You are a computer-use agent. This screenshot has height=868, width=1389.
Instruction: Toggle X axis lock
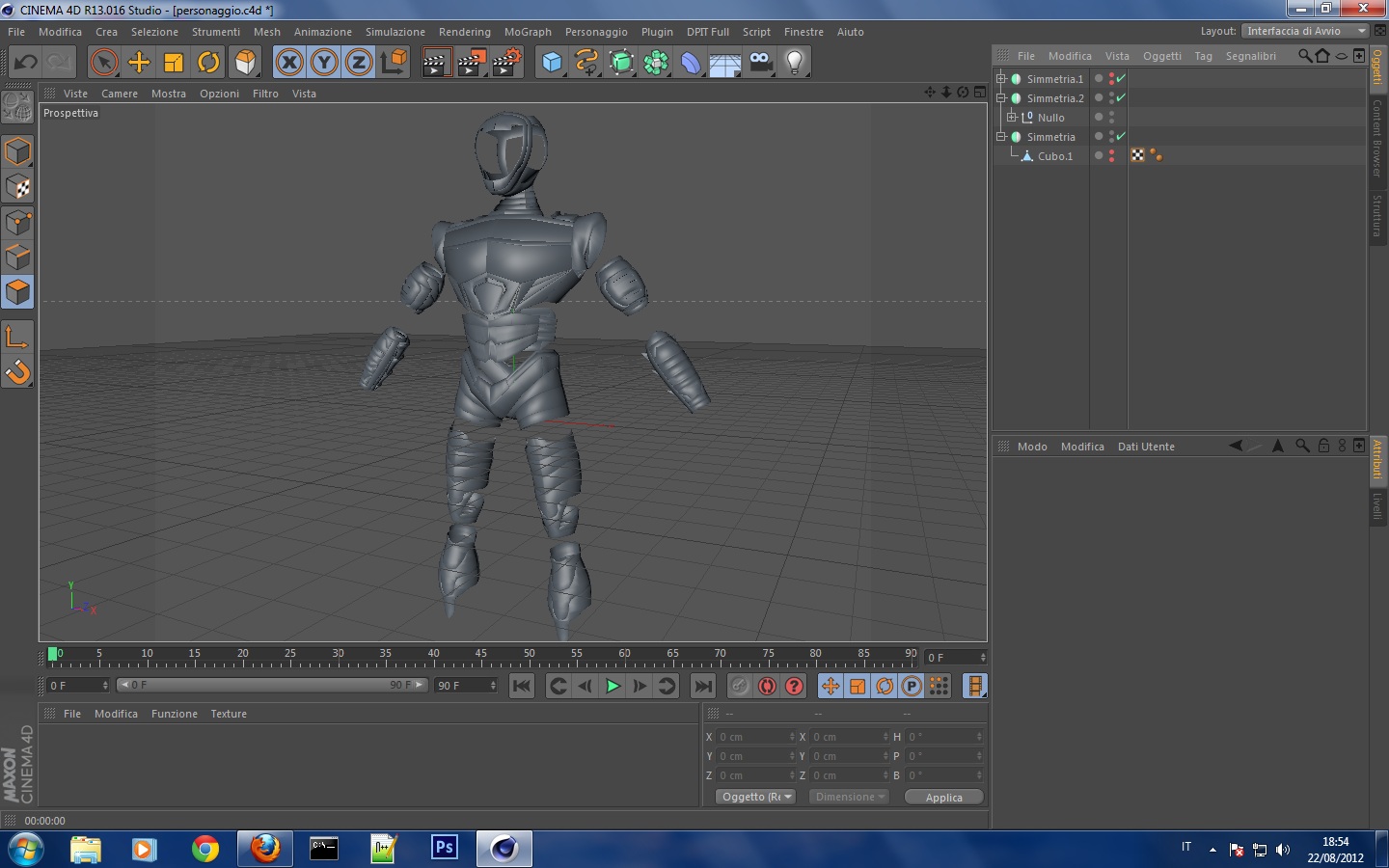click(x=289, y=63)
